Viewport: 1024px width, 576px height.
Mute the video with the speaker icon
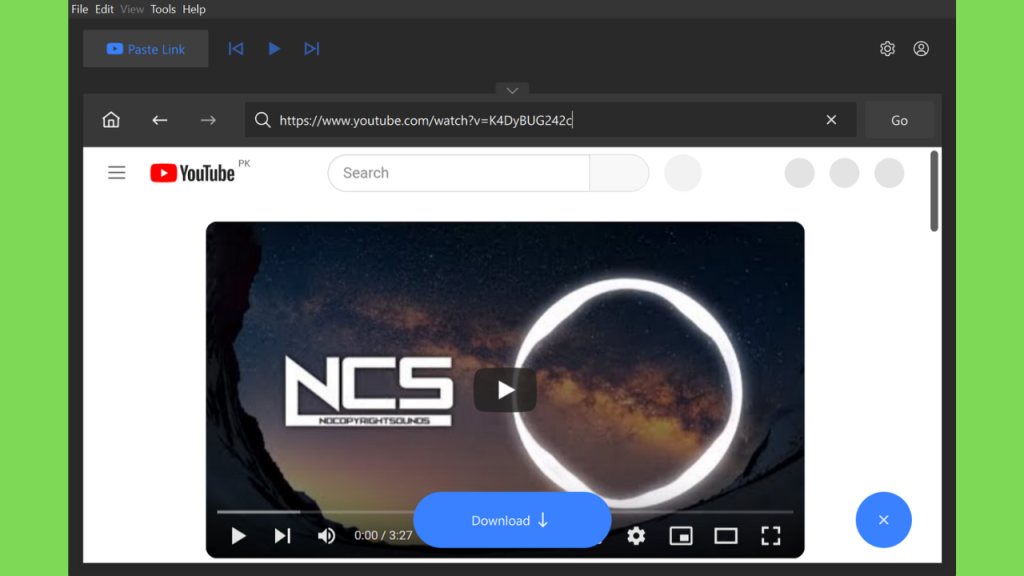pos(327,536)
